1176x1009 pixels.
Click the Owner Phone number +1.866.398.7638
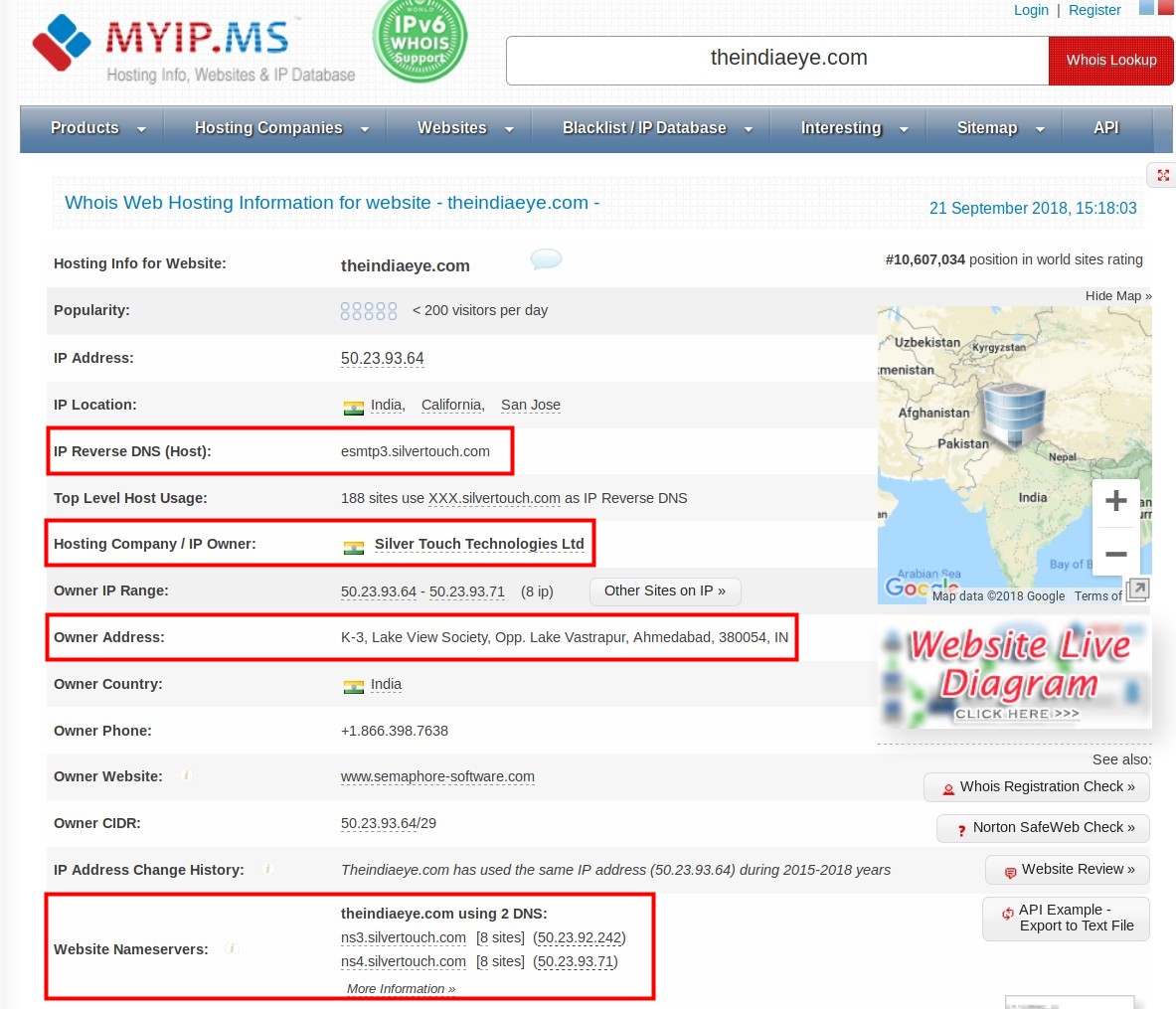pos(395,731)
